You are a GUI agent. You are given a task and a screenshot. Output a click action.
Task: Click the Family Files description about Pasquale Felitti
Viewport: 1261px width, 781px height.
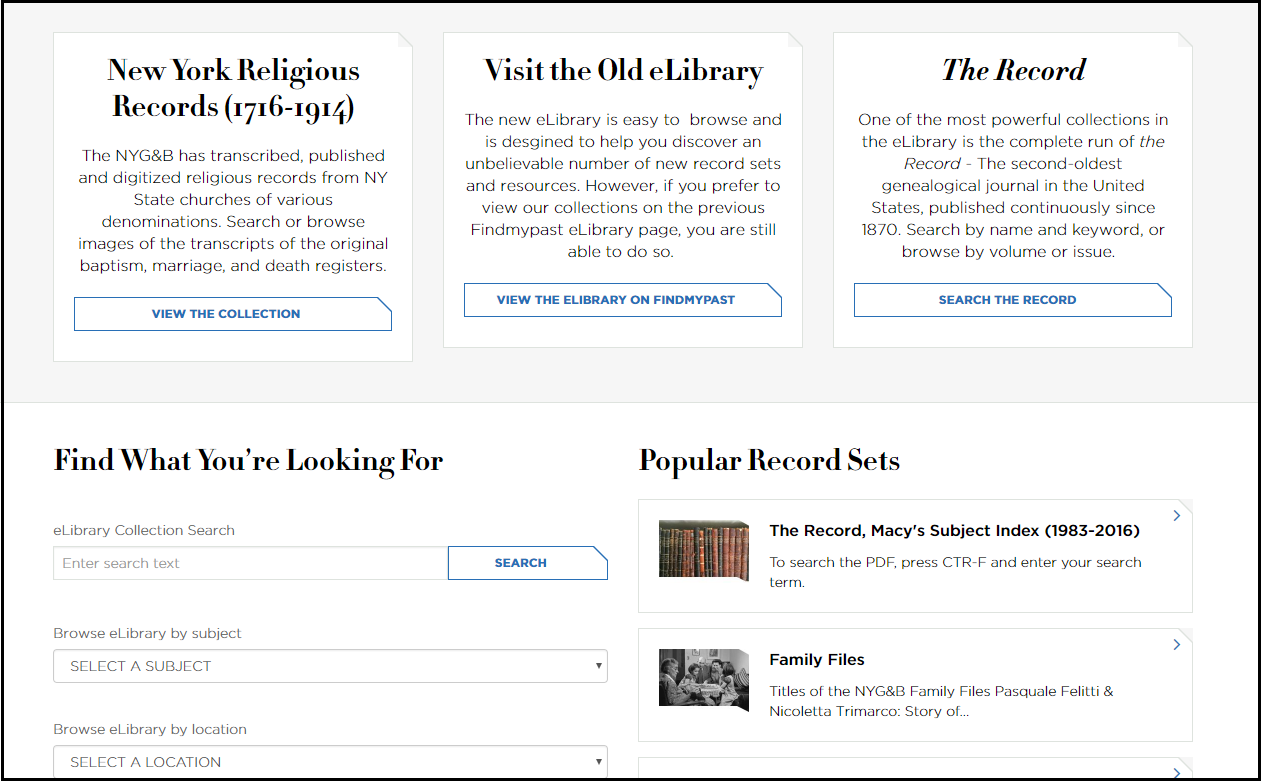941,701
